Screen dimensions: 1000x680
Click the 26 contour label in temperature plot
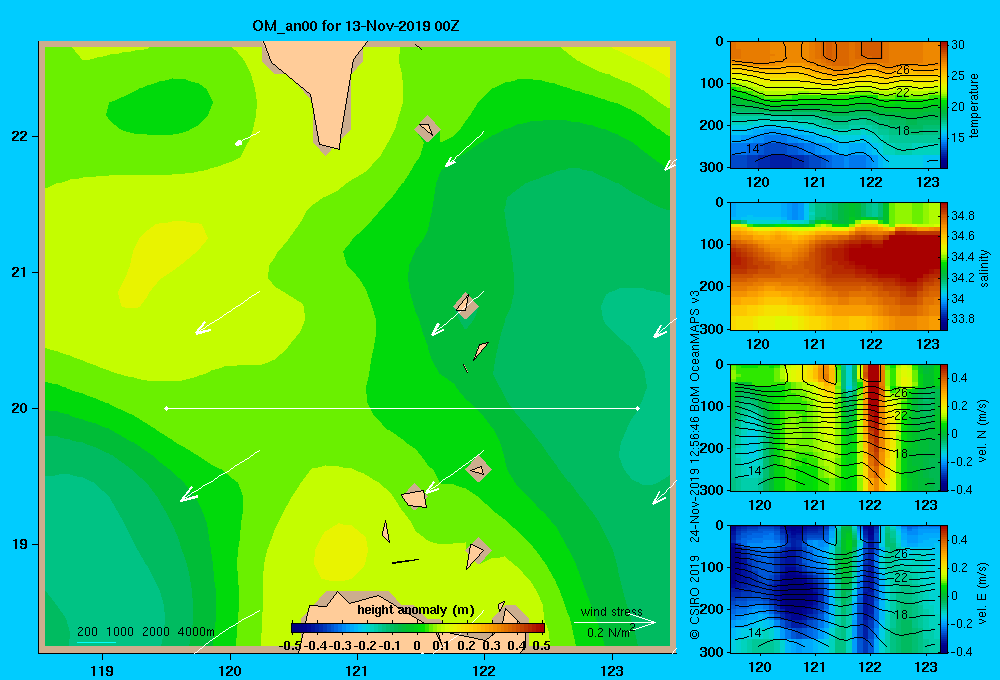pos(902,70)
